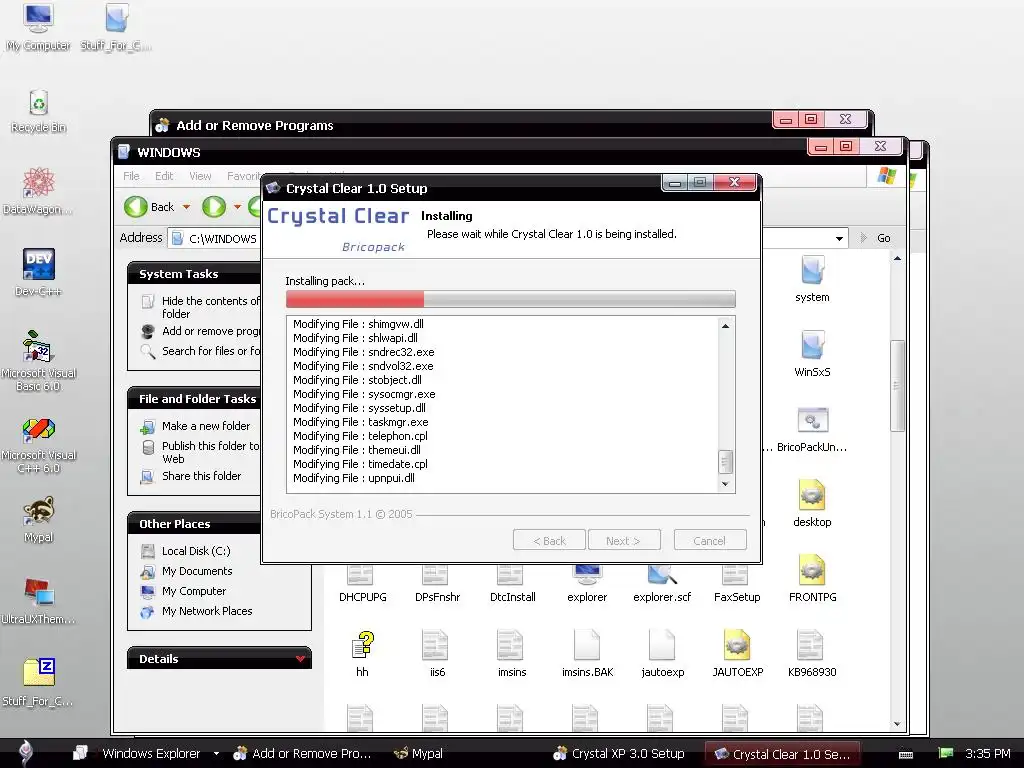Switch to Crystal XP 3.0 Setup taskbar item
This screenshot has height=768, width=1024.
[619, 754]
